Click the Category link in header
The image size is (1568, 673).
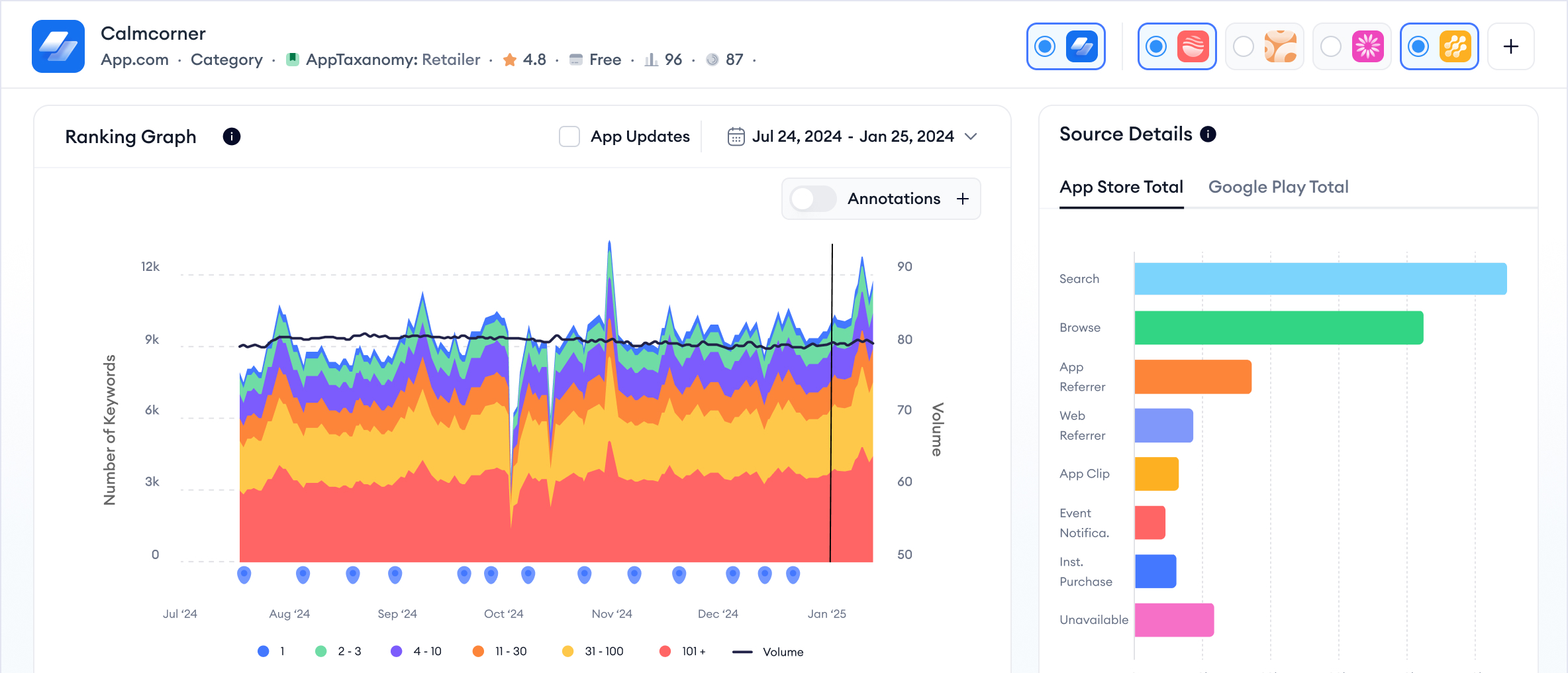coord(226,60)
